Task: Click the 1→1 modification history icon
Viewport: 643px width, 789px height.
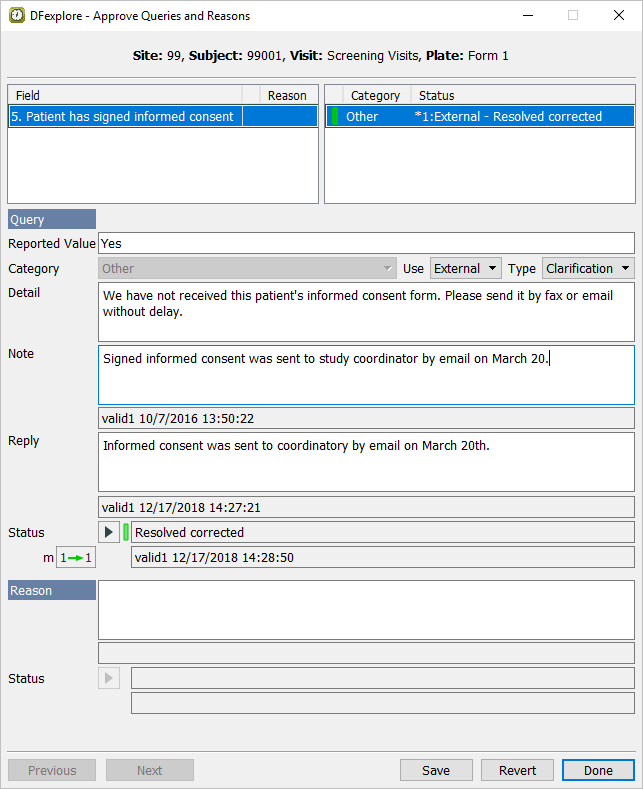Action: click(76, 557)
